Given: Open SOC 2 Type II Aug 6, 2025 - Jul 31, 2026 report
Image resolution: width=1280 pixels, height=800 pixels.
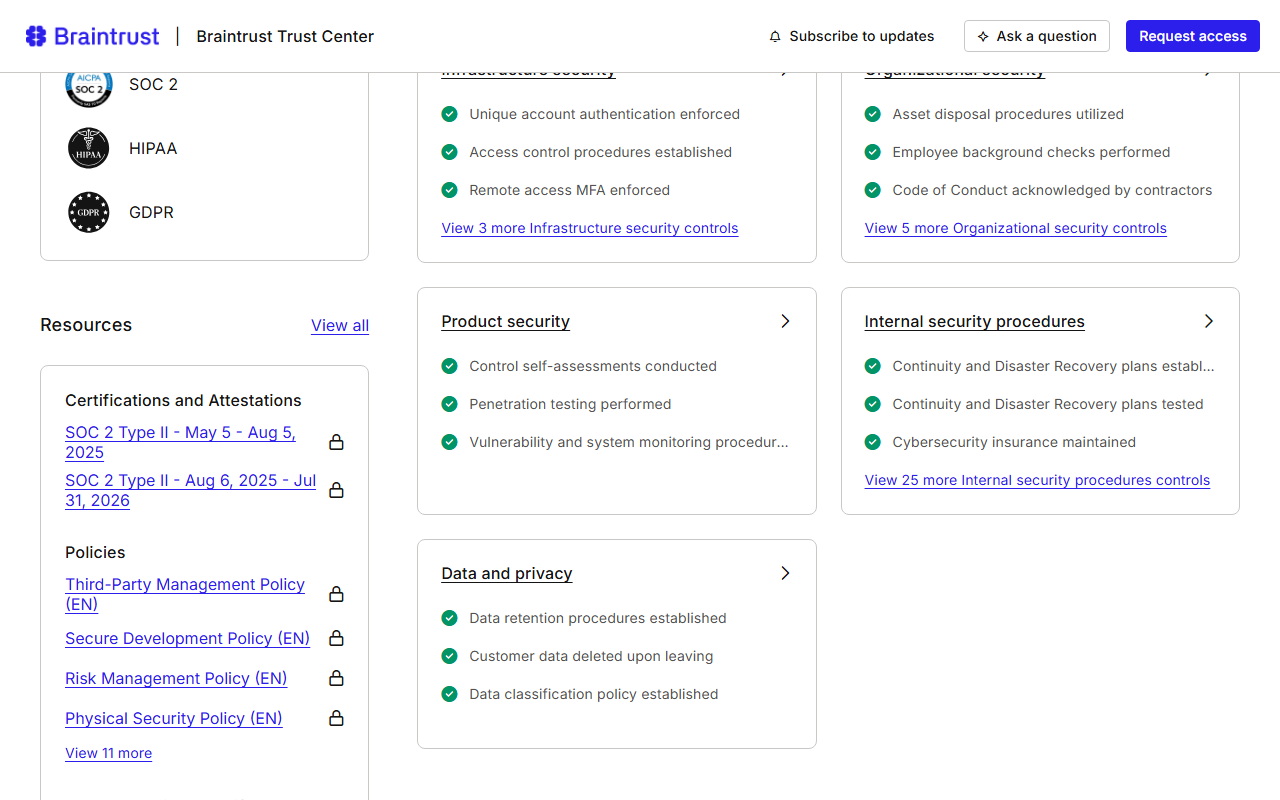Looking at the screenshot, I should pos(190,490).
